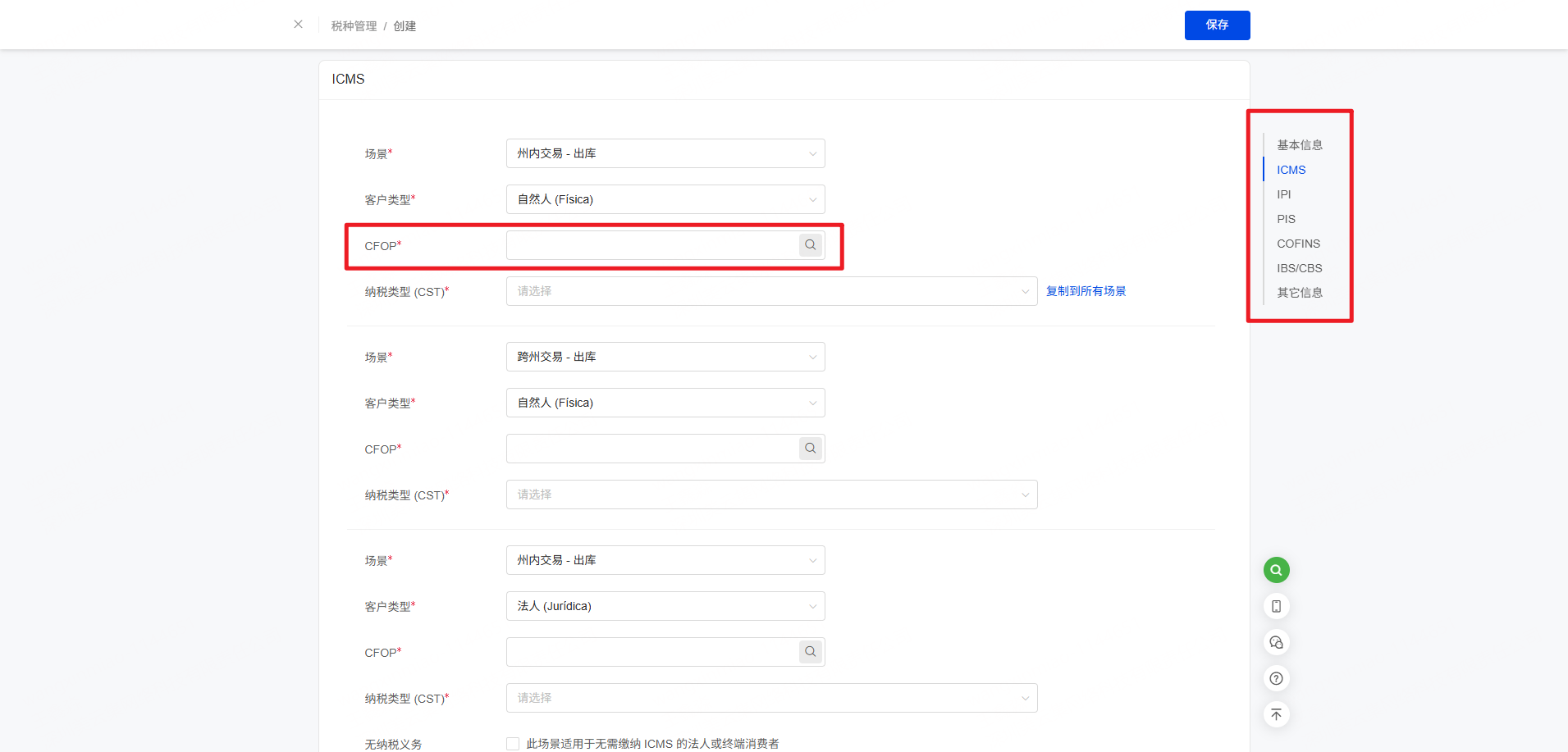Viewport: 1568px width, 752px height.
Task: Click the green search floating button
Action: (x=1276, y=570)
